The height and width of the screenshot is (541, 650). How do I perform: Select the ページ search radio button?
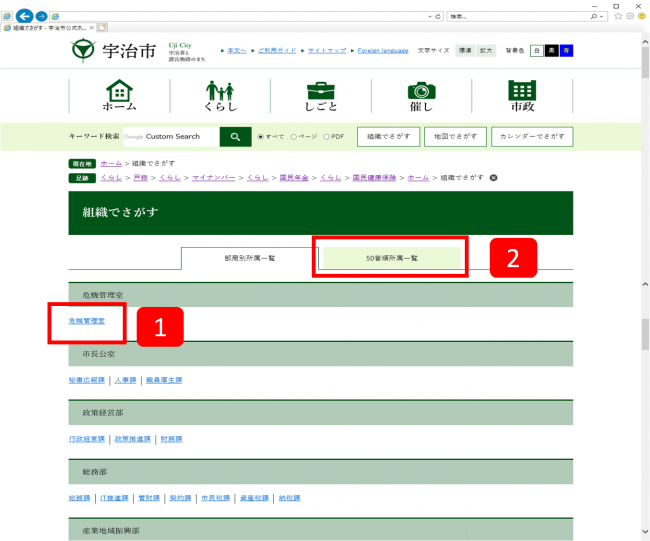294,137
